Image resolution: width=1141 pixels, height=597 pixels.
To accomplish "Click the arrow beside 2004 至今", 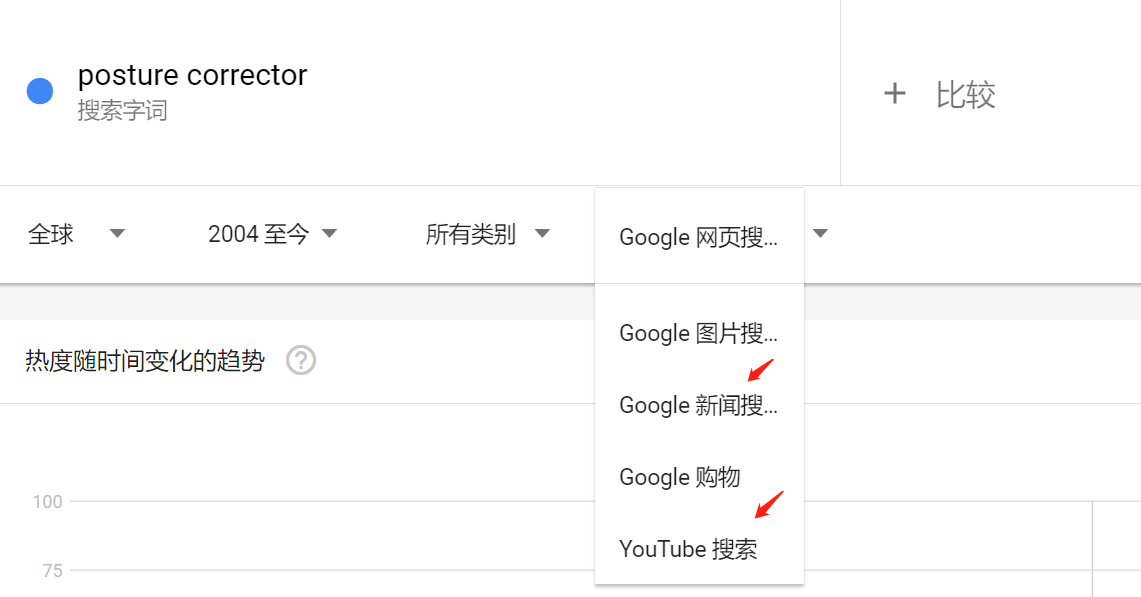I will (x=330, y=233).
